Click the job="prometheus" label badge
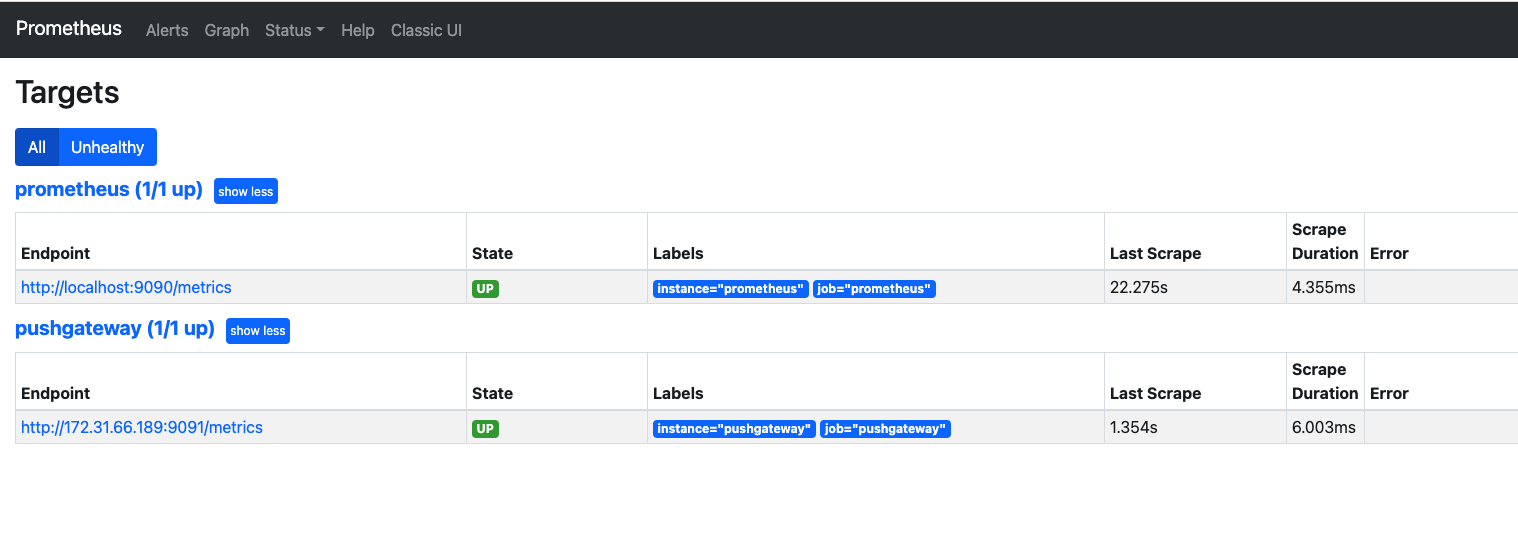Image resolution: width=1518 pixels, height=537 pixels. [x=874, y=289]
